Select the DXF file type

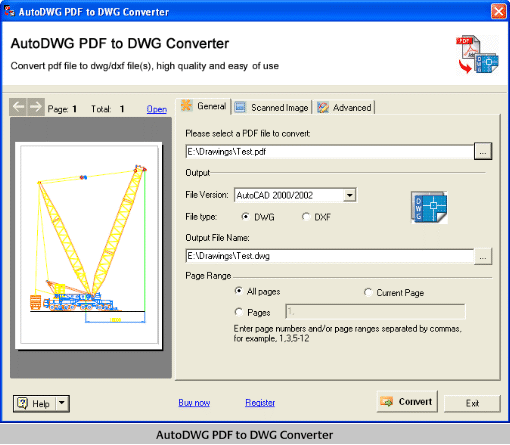[x=316, y=217]
